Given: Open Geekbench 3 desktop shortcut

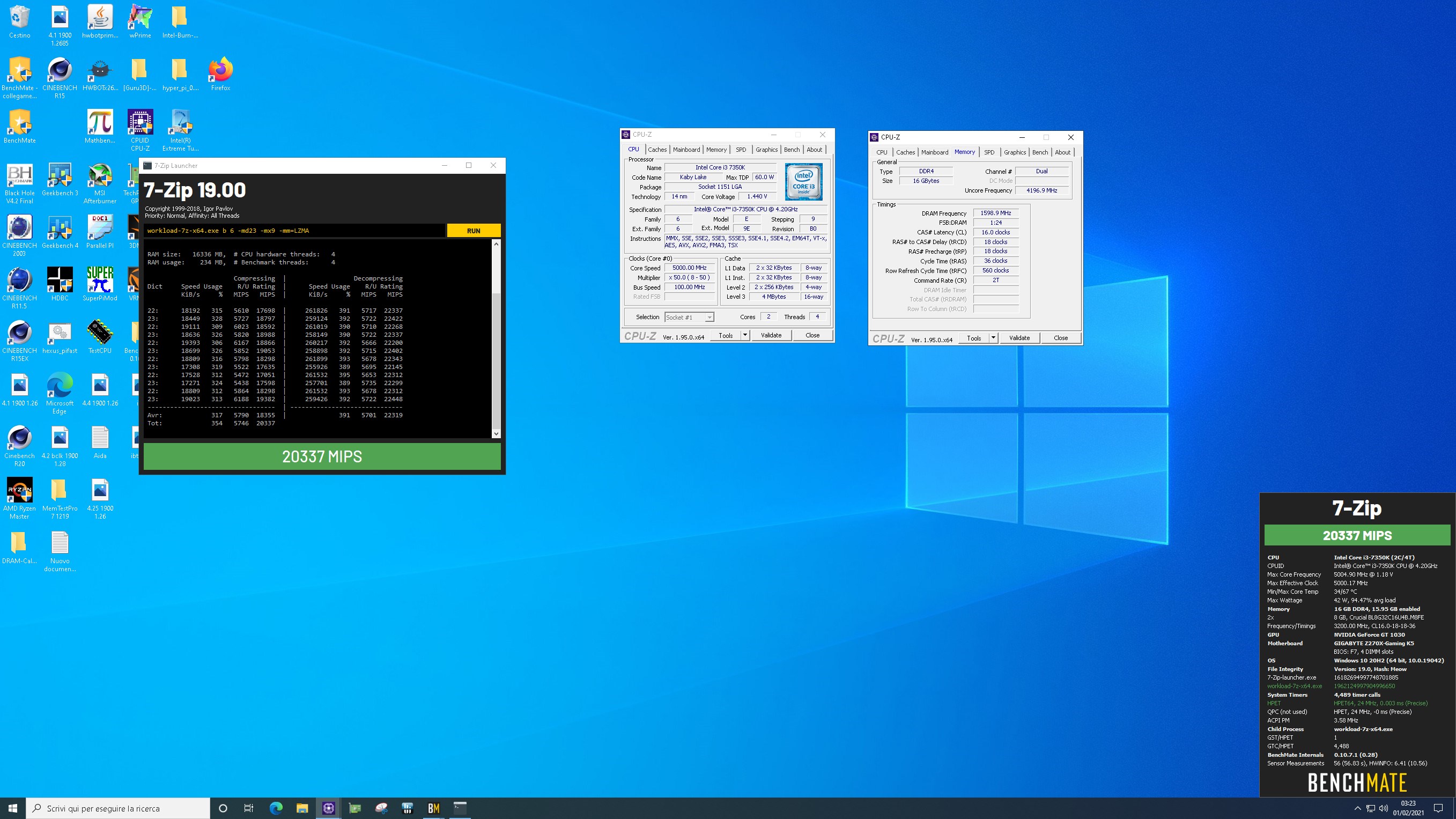Looking at the screenshot, I should point(60,179).
